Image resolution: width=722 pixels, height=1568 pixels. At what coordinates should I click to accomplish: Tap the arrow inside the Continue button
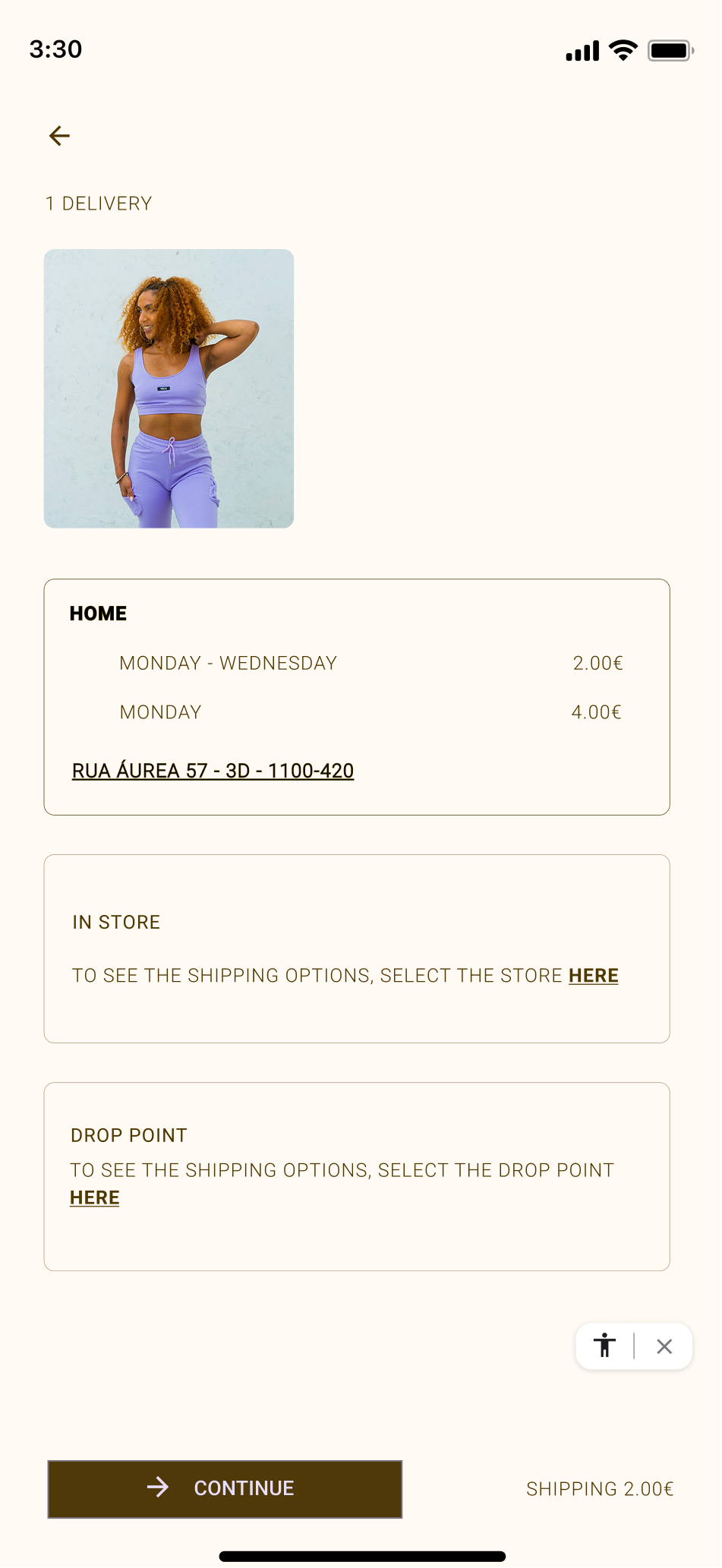click(158, 1487)
